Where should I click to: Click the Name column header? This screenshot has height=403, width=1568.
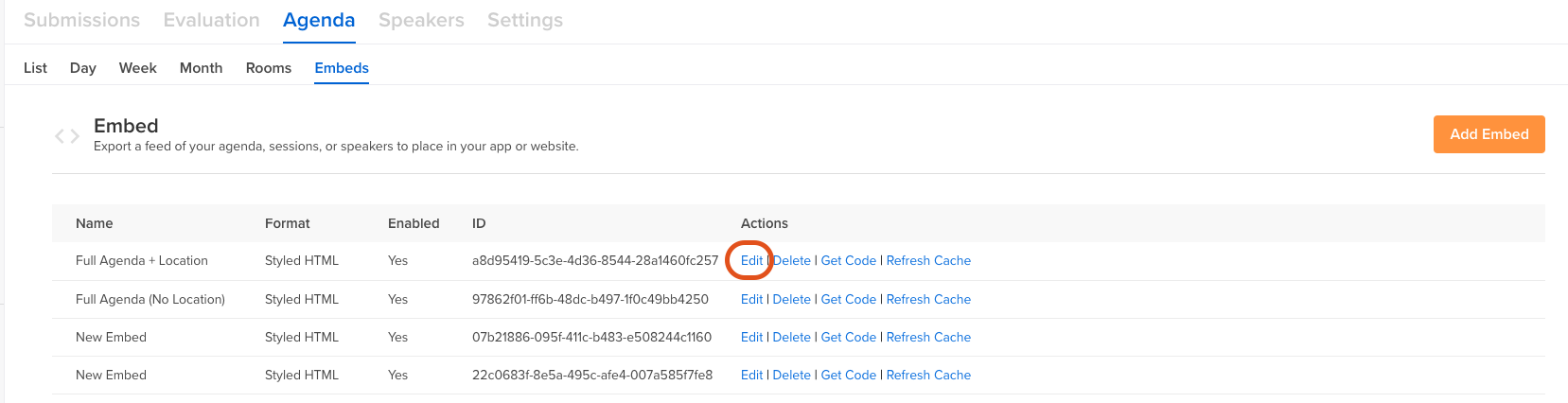[x=95, y=223]
